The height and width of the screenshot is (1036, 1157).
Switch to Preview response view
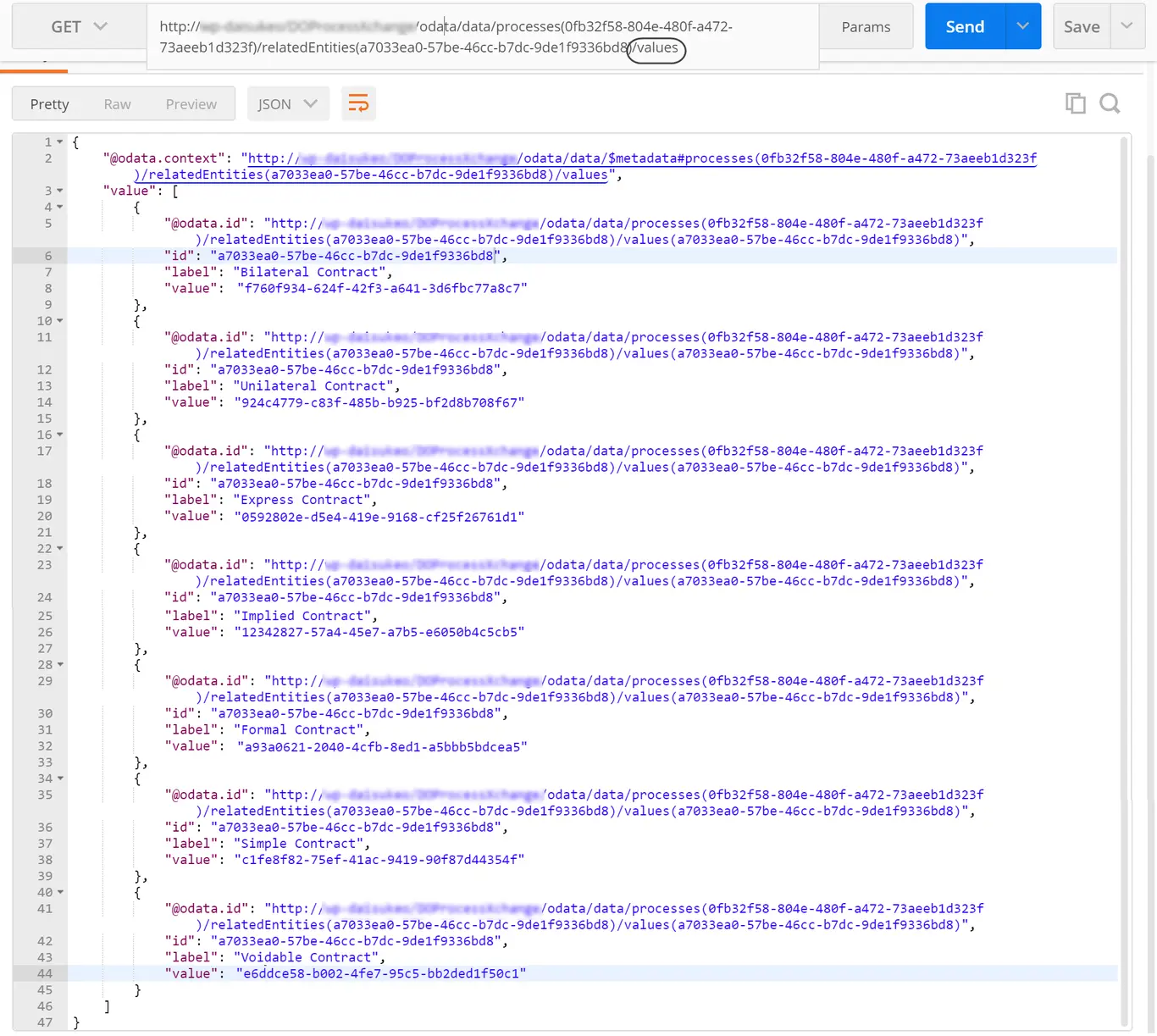191,104
